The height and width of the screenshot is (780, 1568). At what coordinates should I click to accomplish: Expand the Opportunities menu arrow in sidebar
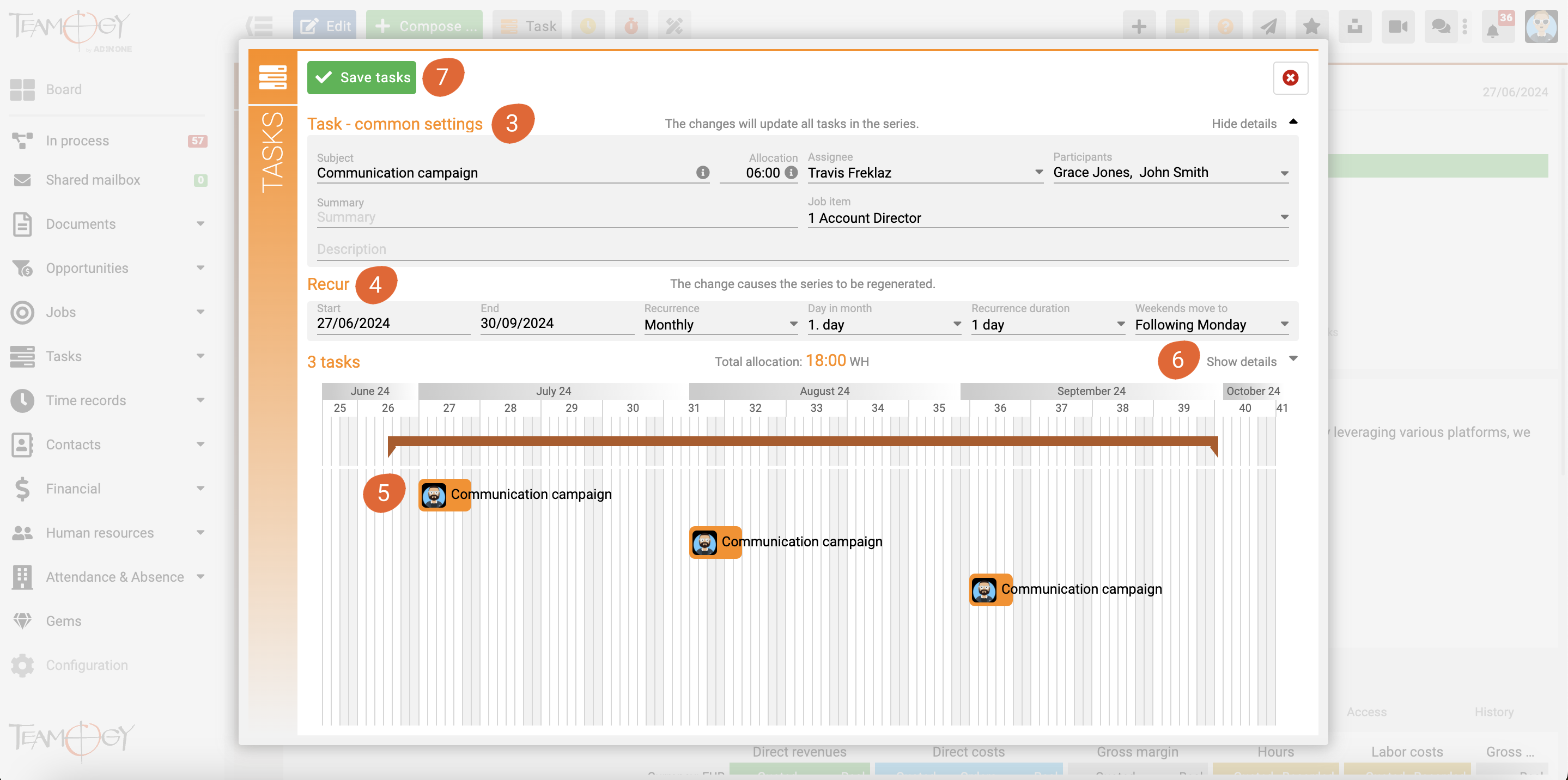[200, 267]
